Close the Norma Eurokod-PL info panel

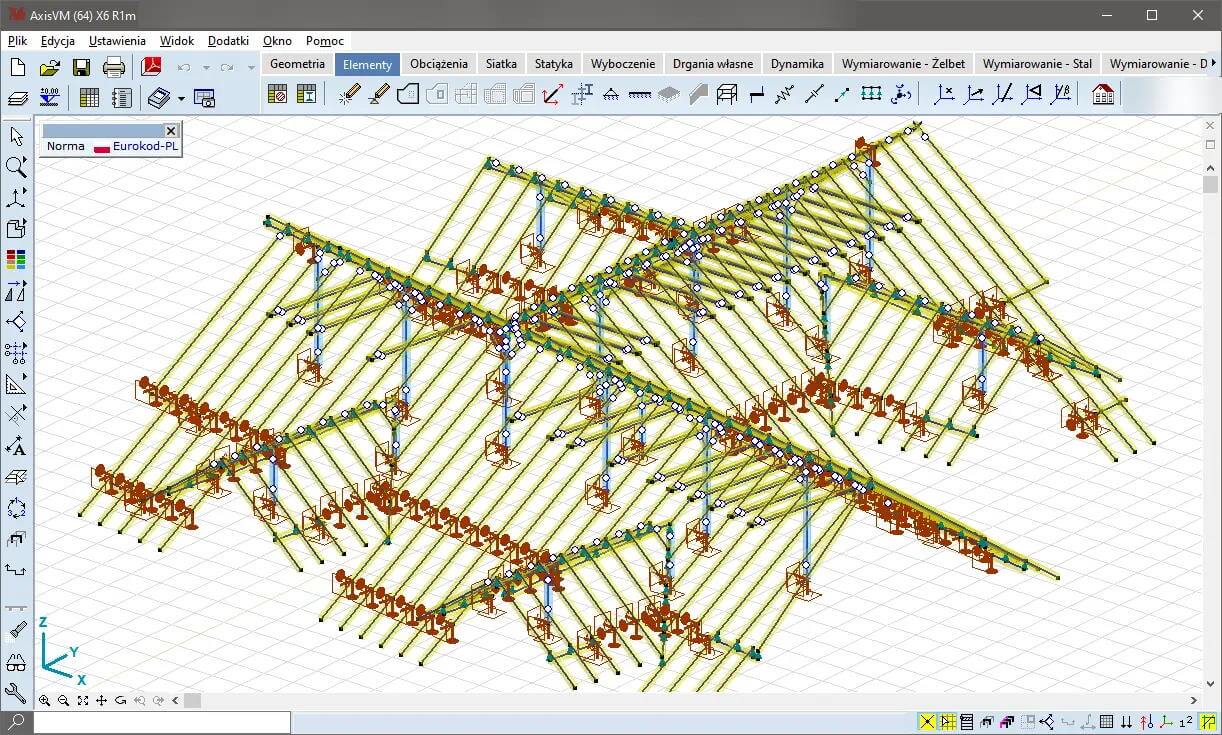[x=171, y=131]
